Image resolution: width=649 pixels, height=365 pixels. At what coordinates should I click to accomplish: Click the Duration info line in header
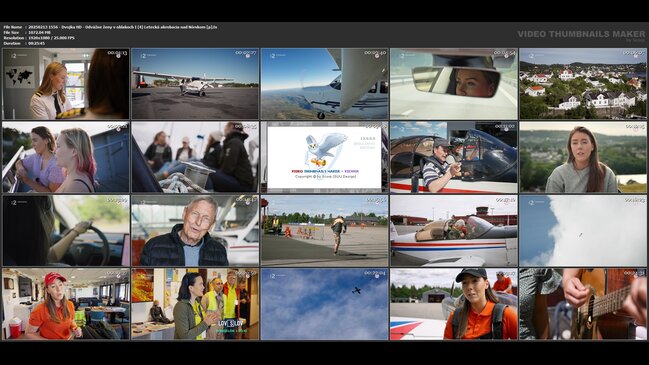pyautogui.click(x=24, y=43)
